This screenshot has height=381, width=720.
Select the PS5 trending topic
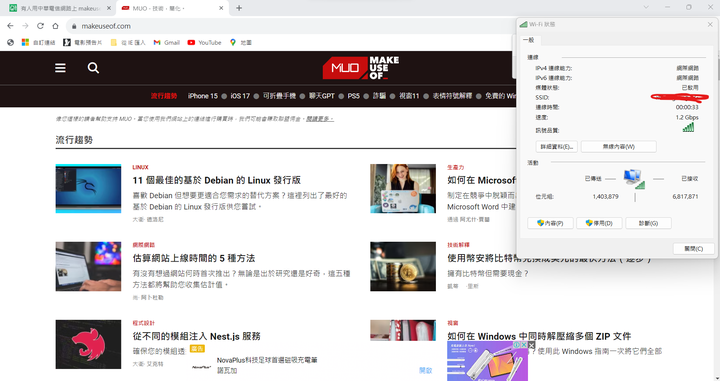[x=354, y=96]
